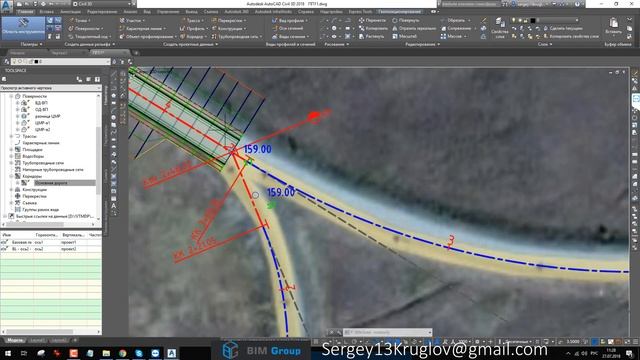
Task: Collapse the Коридоры tree node
Action: (11, 176)
